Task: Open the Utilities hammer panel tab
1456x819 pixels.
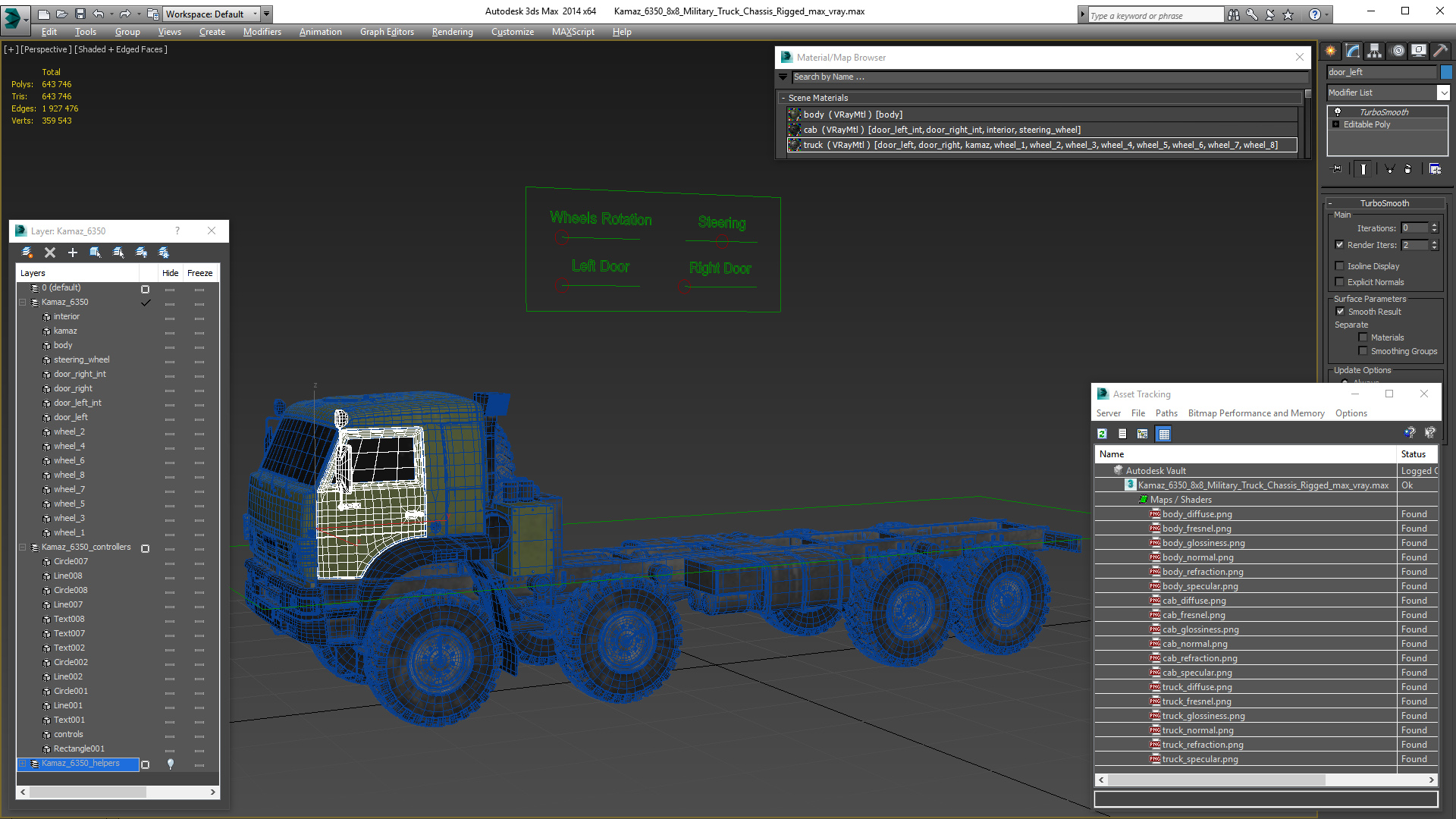Action: pyautogui.click(x=1441, y=51)
